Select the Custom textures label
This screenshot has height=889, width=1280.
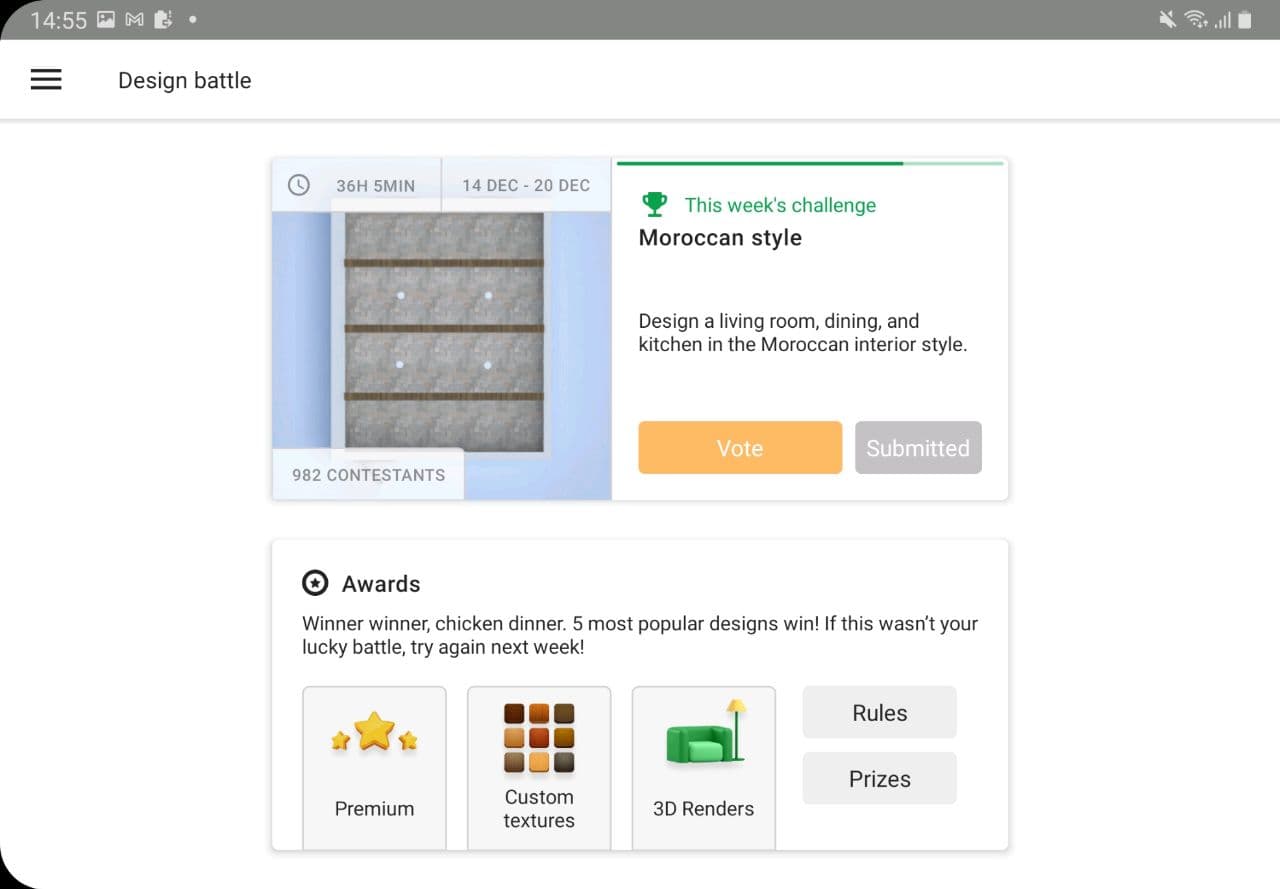coord(539,808)
